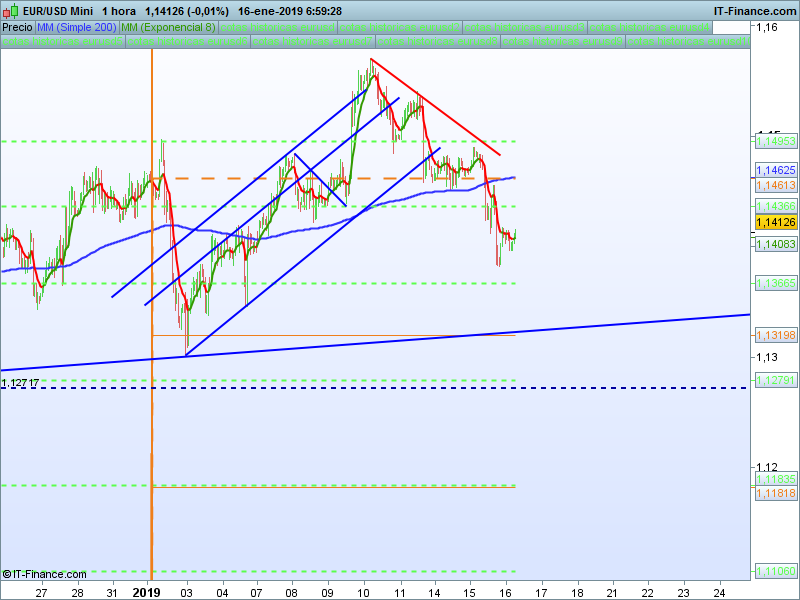Click the 27 date on the time axis

coord(41,593)
